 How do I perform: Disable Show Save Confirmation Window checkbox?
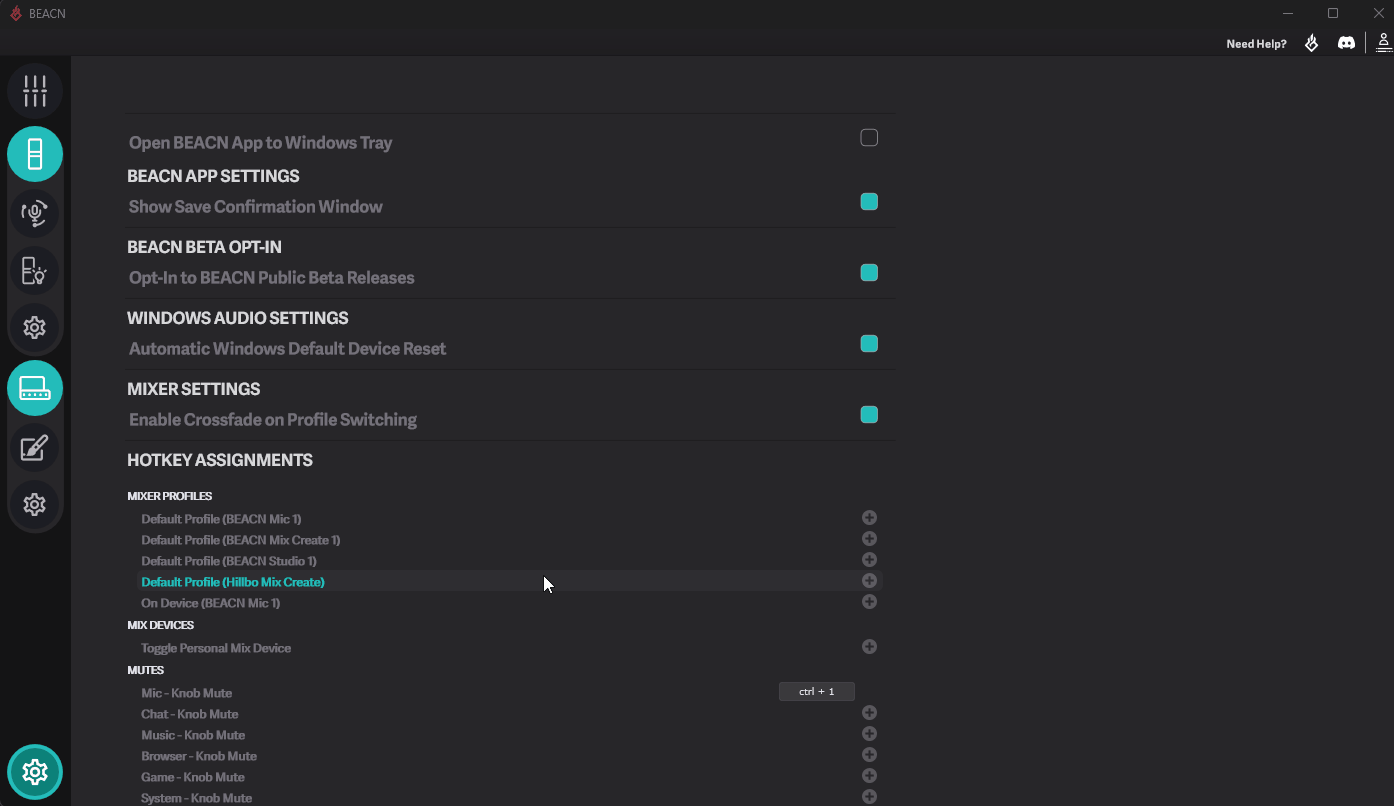click(x=869, y=202)
